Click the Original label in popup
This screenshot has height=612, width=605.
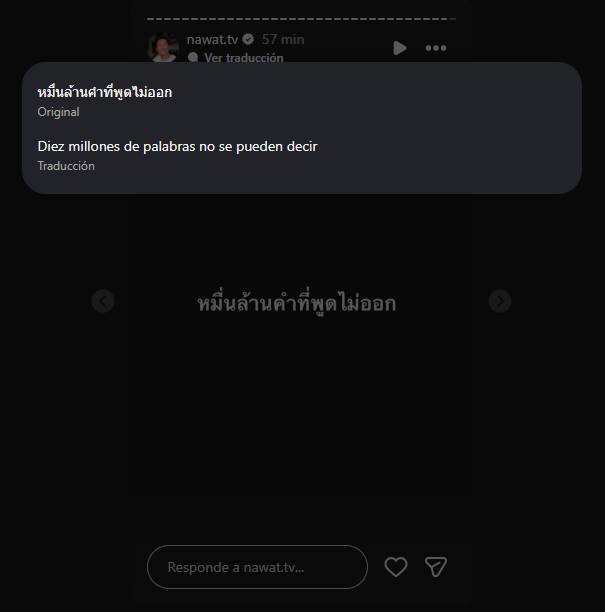click(59, 112)
